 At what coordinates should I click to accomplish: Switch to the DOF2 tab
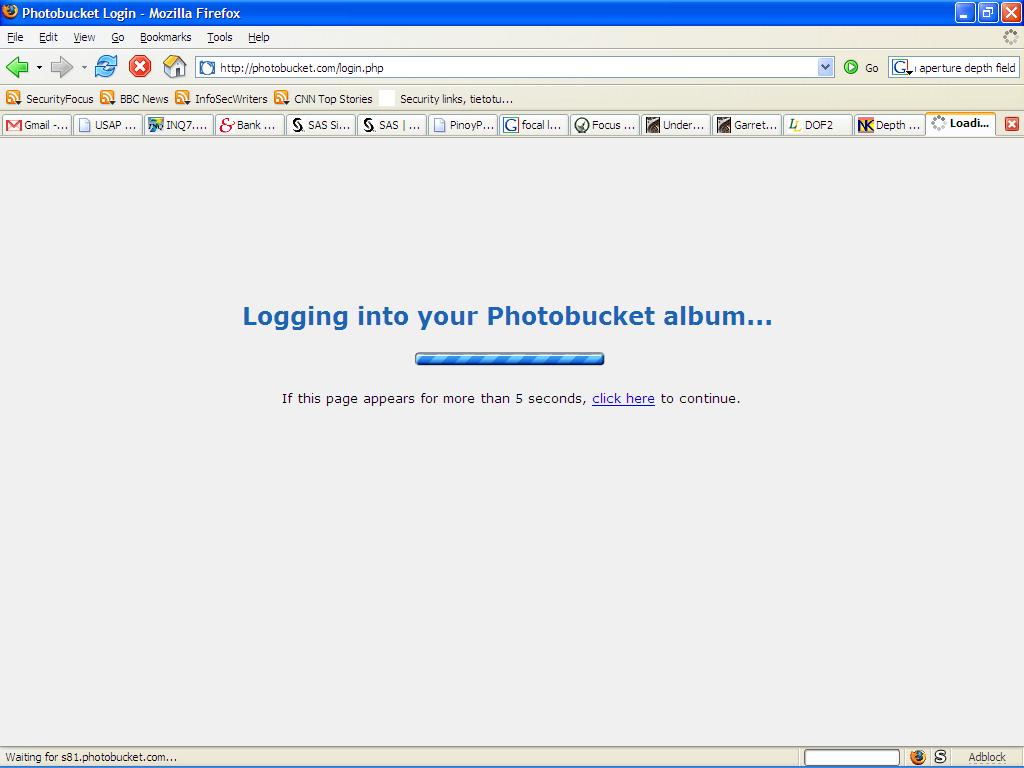818,125
